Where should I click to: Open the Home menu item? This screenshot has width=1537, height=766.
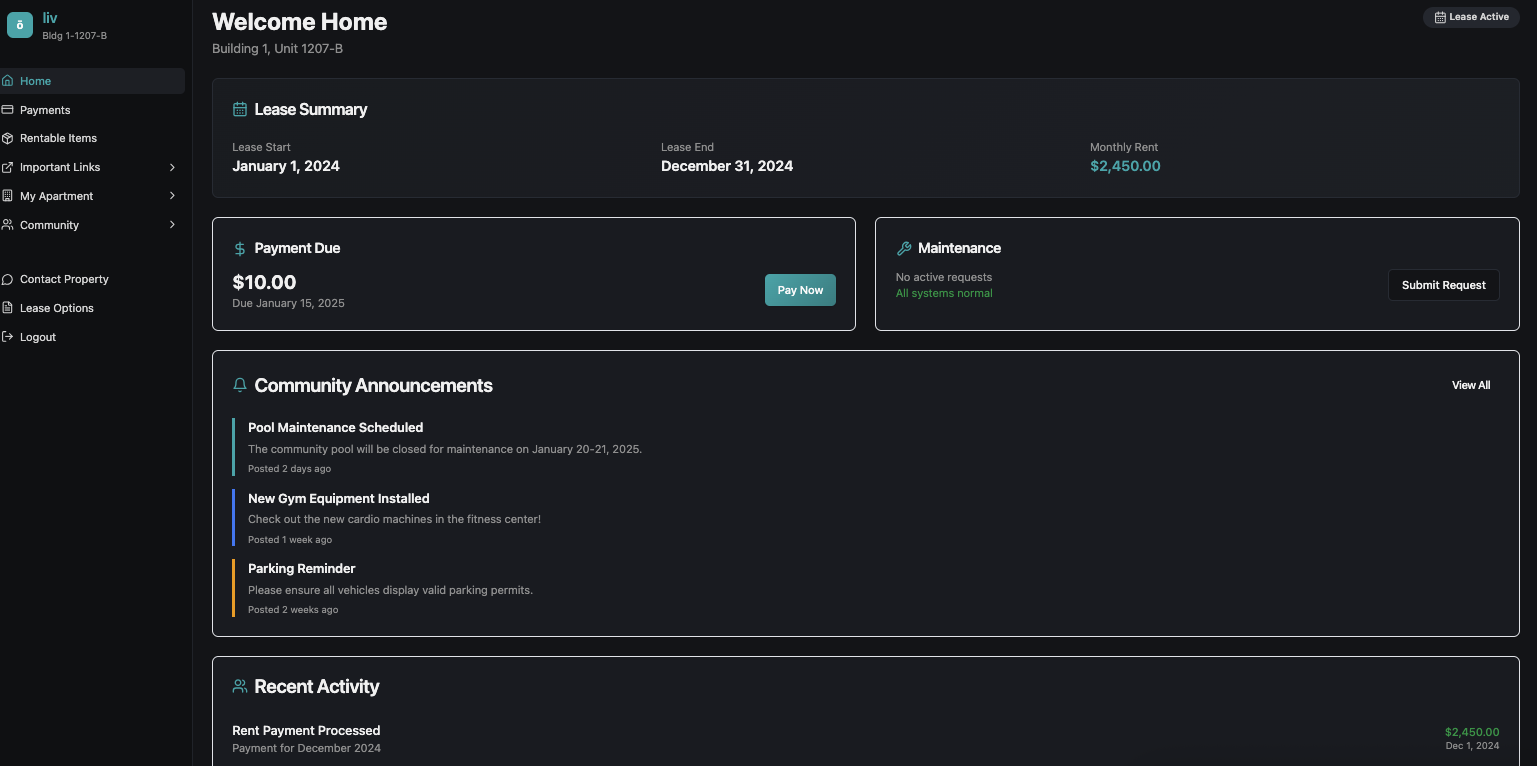coord(92,81)
